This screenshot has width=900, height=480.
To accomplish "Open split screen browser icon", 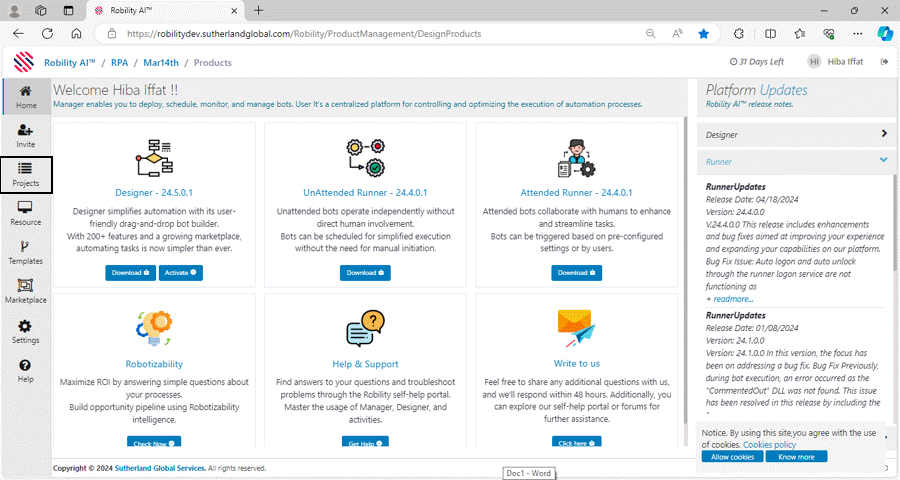I will pos(770,34).
